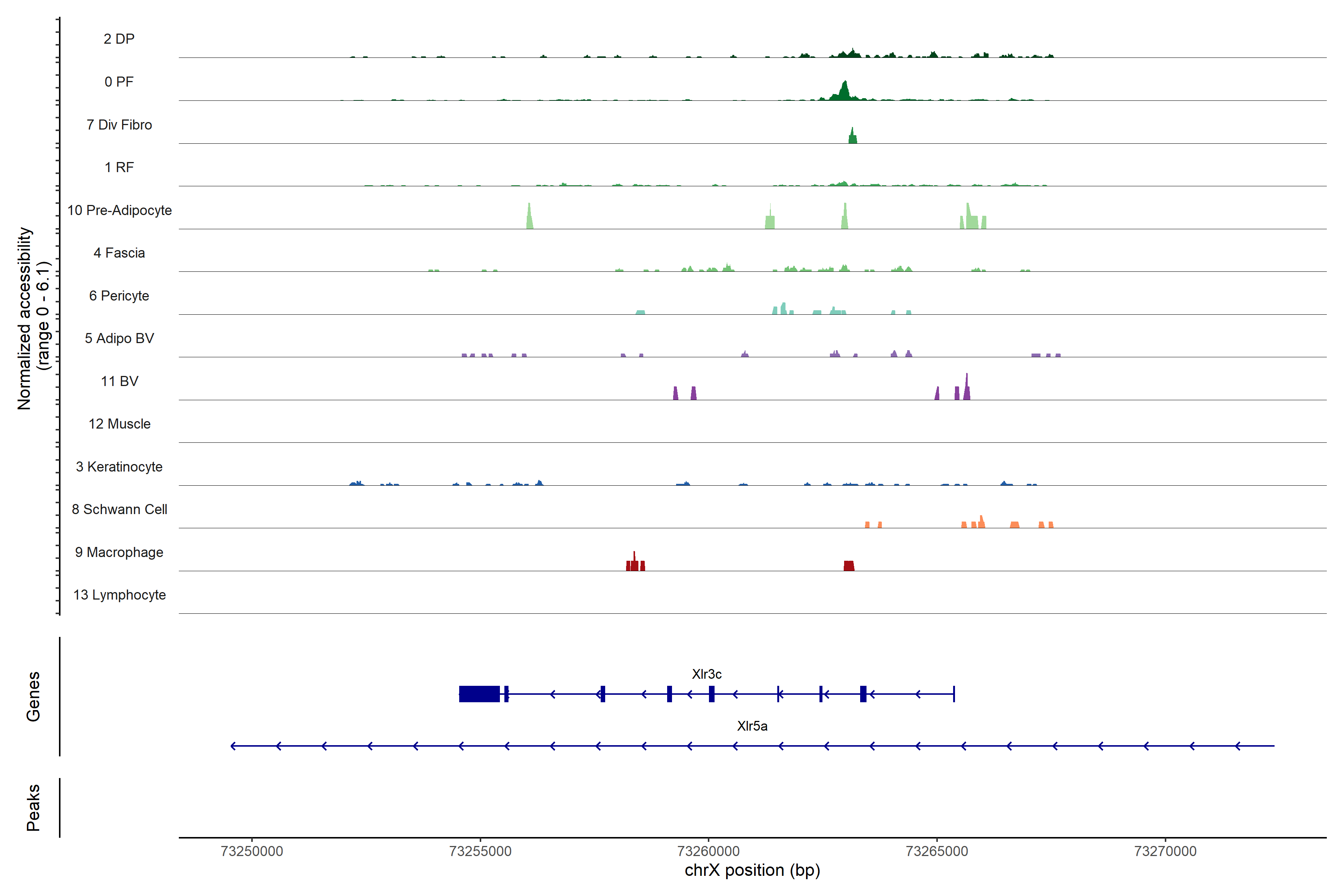1344x896 pixels.
Task: Select the 5 Adipo BV label
Action: (x=119, y=338)
